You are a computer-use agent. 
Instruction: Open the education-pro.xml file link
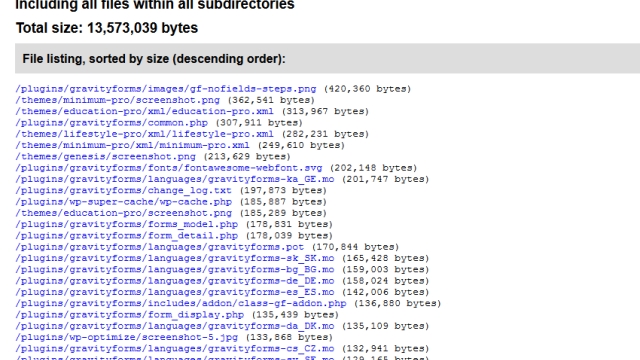point(144,111)
